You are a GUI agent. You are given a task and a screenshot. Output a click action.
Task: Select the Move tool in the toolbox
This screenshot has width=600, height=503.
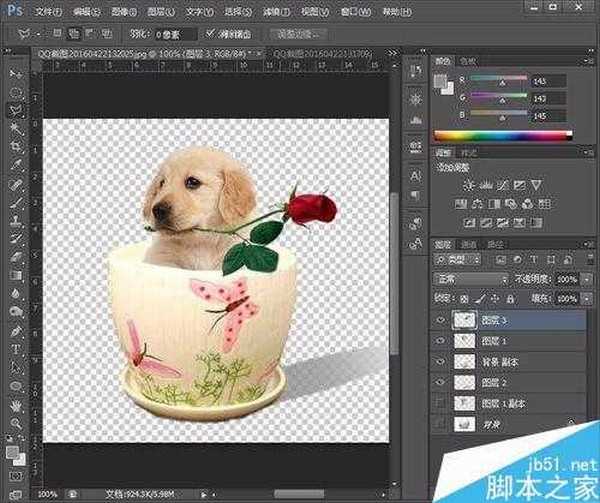click(15, 74)
